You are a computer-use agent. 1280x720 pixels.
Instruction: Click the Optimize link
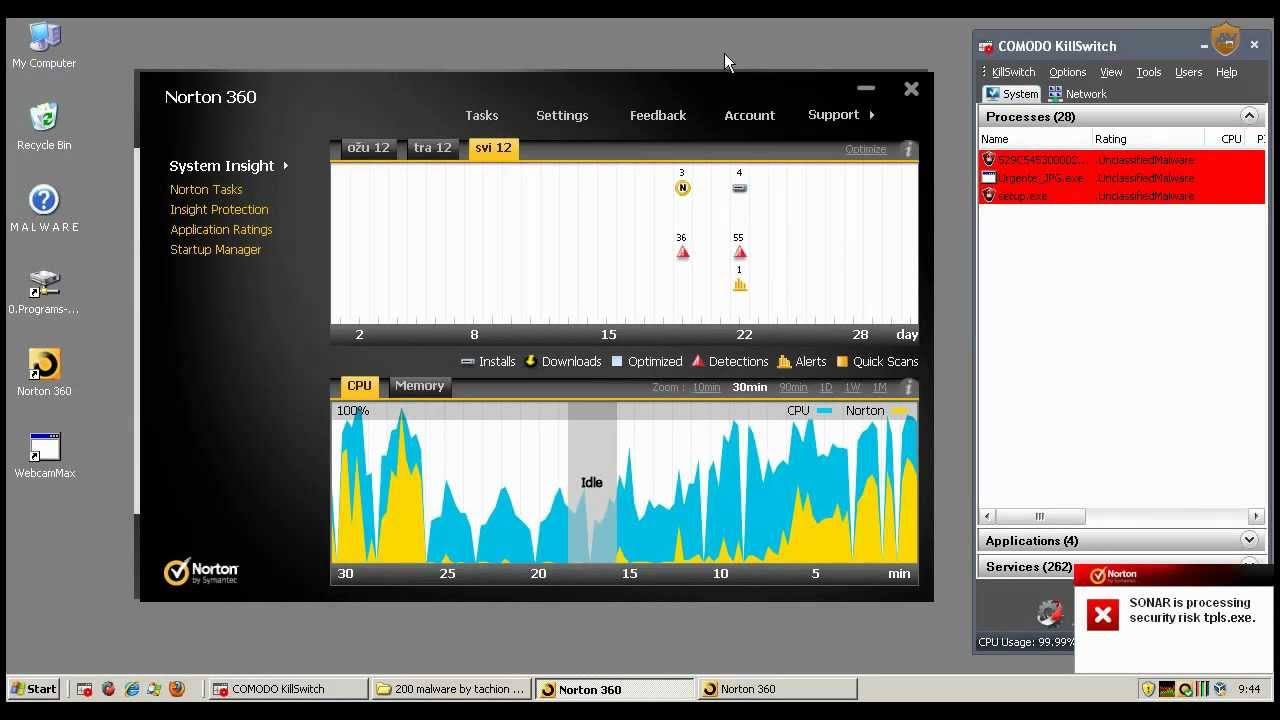[866, 149]
